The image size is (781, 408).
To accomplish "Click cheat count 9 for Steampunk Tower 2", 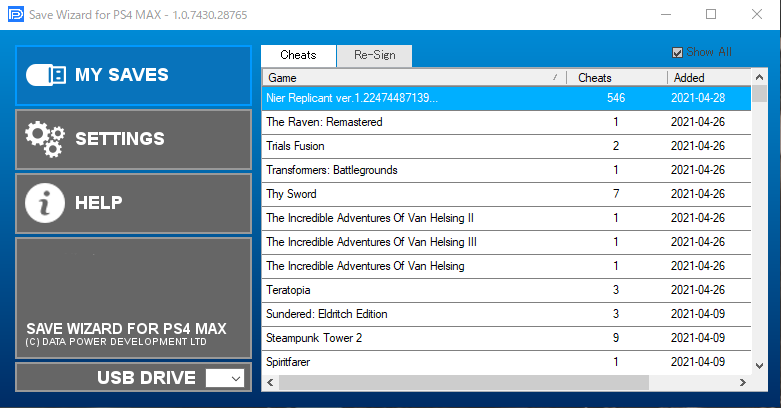I will click(616, 338).
